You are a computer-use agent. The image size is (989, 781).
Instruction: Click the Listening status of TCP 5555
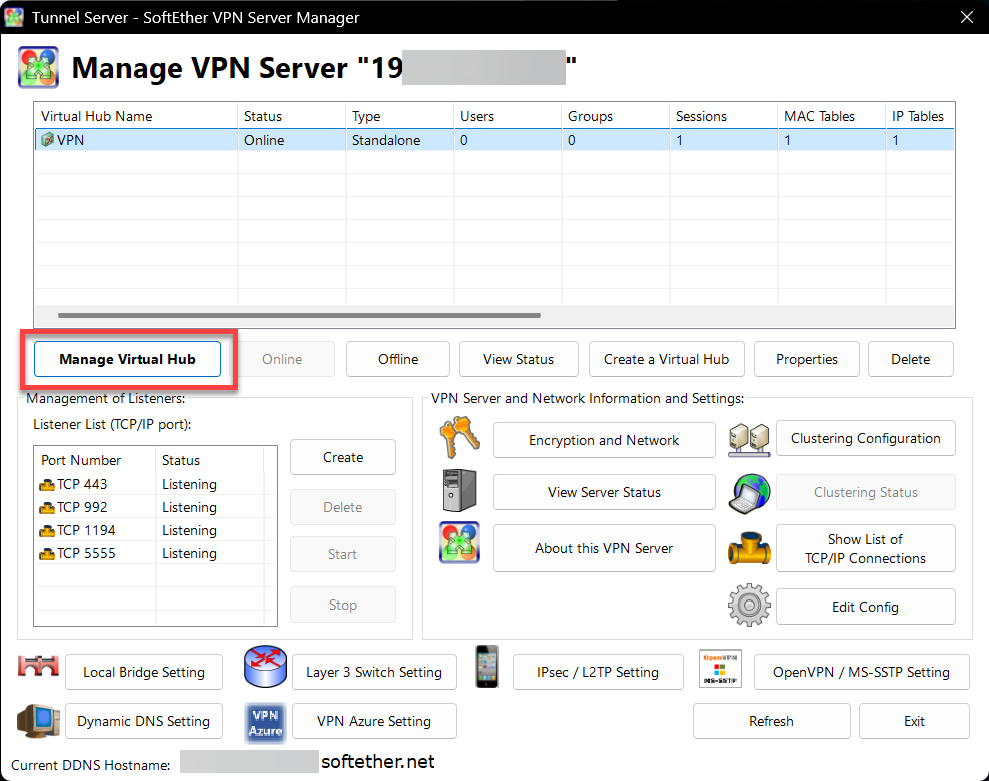pos(189,553)
